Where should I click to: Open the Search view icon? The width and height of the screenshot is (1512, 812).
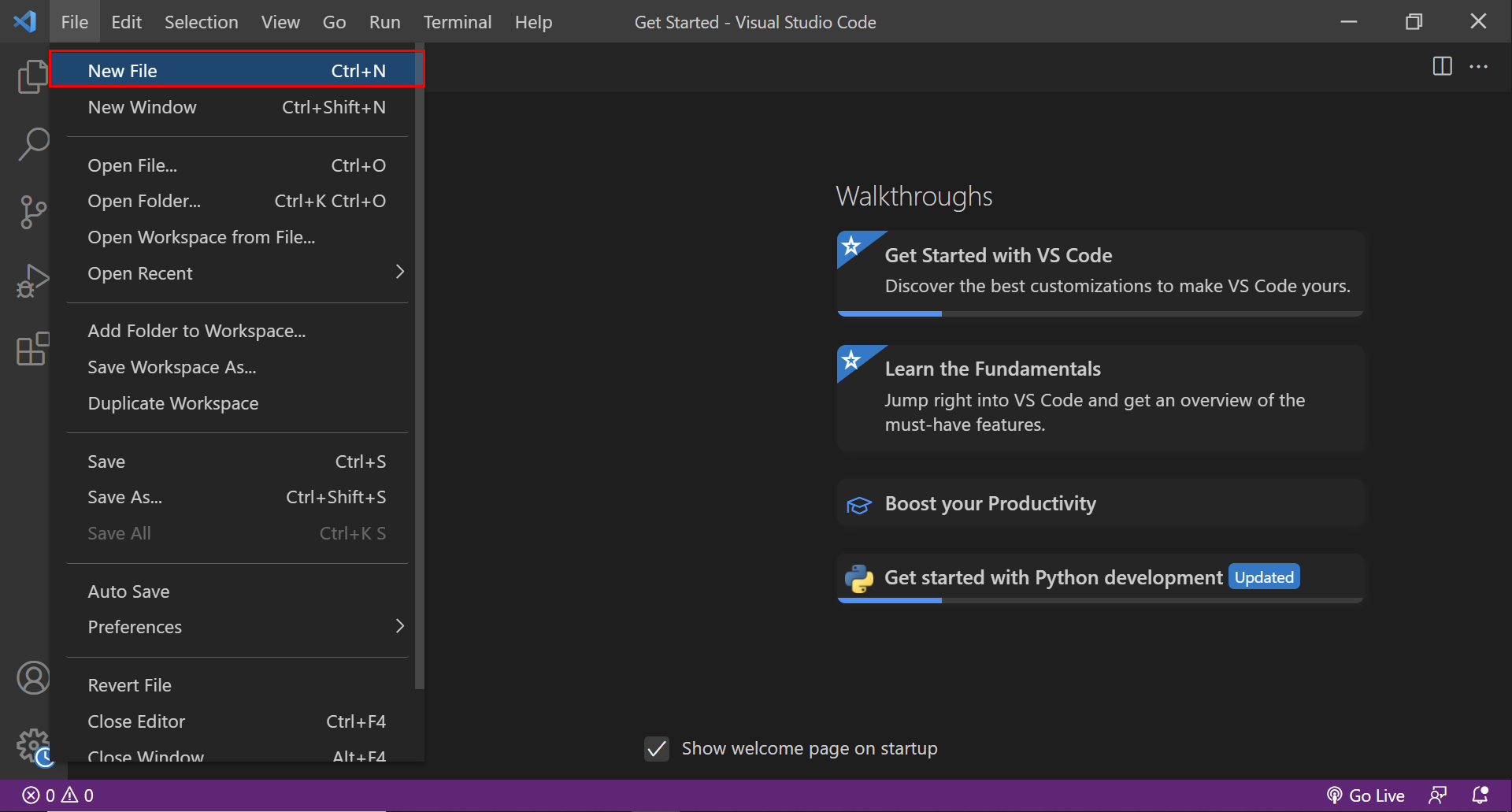click(x=32, y=144)
